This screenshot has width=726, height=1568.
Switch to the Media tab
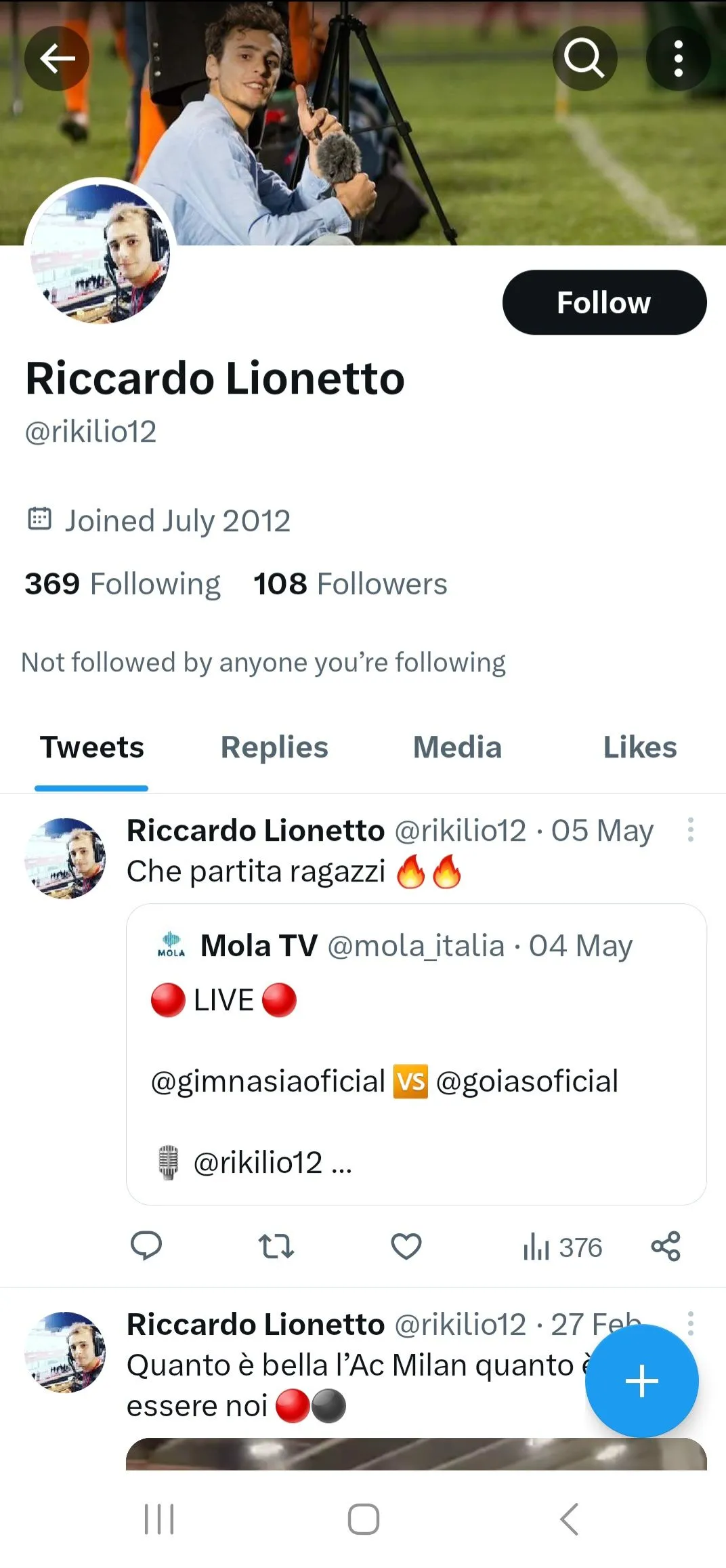[457, 747]
